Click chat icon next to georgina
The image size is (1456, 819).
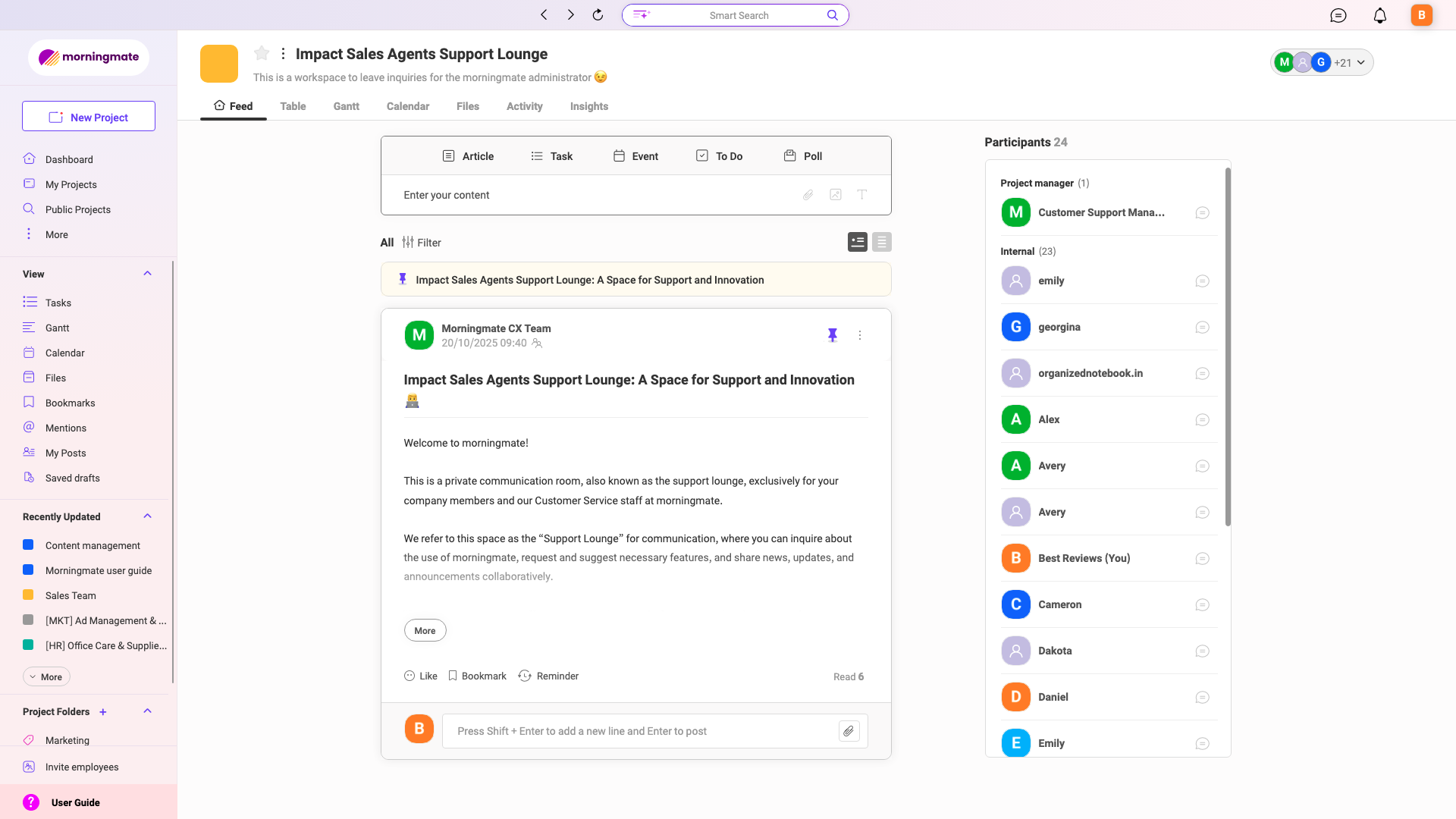1202,328
